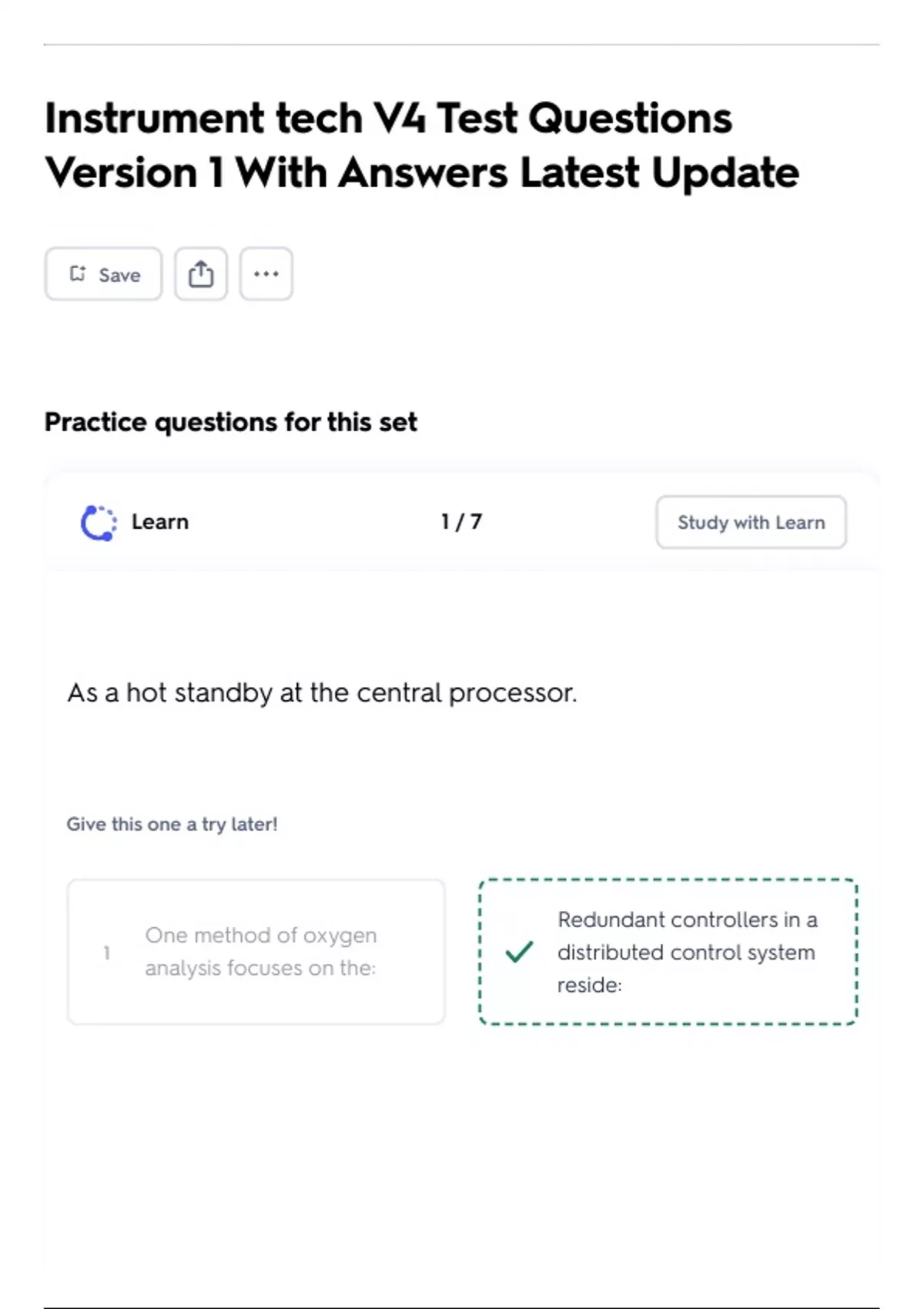This screenshot has width=924, height=1309.
Task: Click the Save button label
Action: (119, 275)
